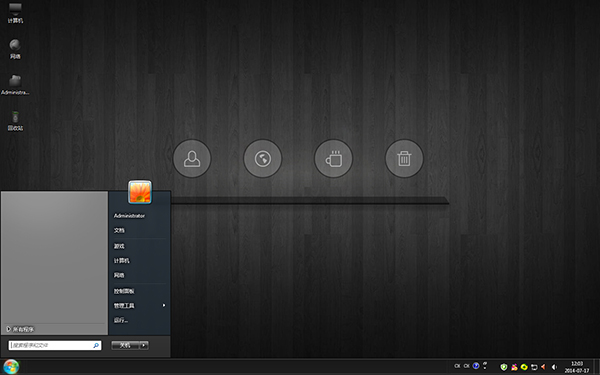600x375 pixels.
Task: Open the Administrator folder on desktop
Action: pyautogui.click(x=15, y=85)
